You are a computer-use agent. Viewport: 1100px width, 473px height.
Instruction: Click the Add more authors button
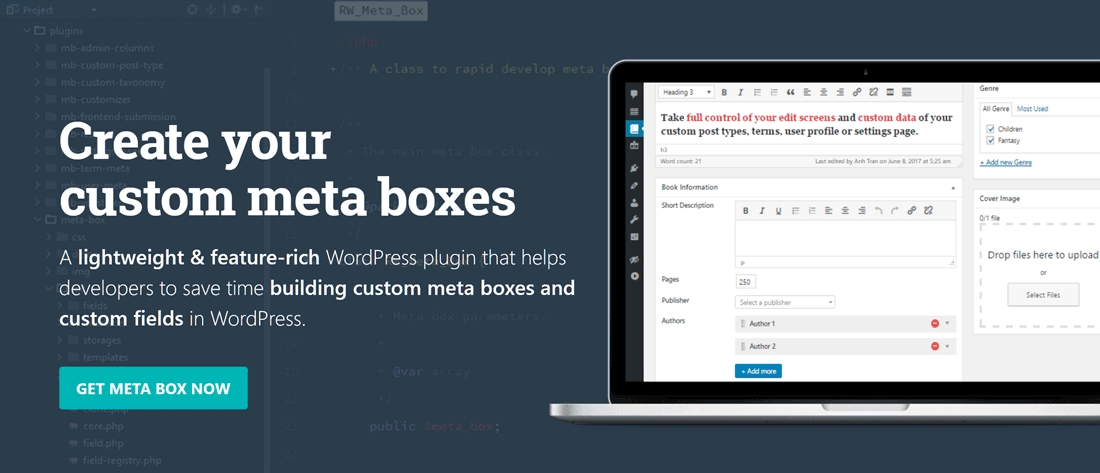tap(758, 371)
